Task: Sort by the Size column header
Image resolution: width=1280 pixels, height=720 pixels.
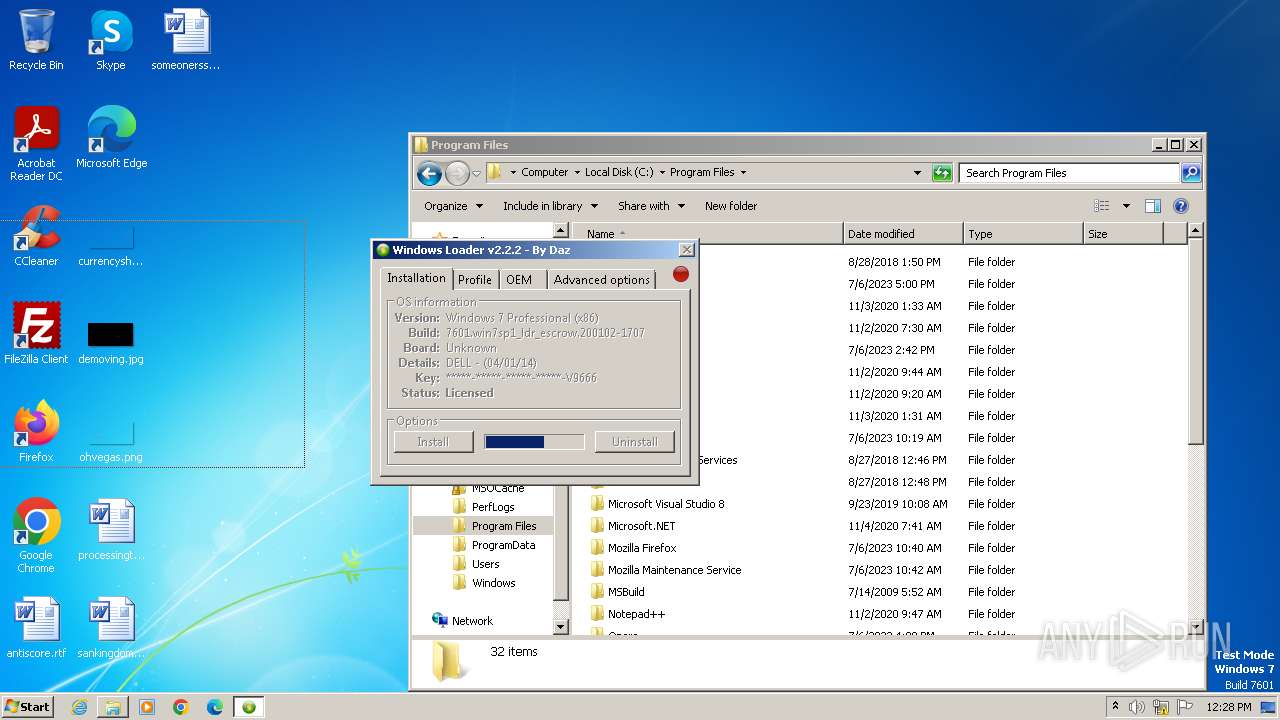Action: pyautogui.click(x=1124, y=234)
